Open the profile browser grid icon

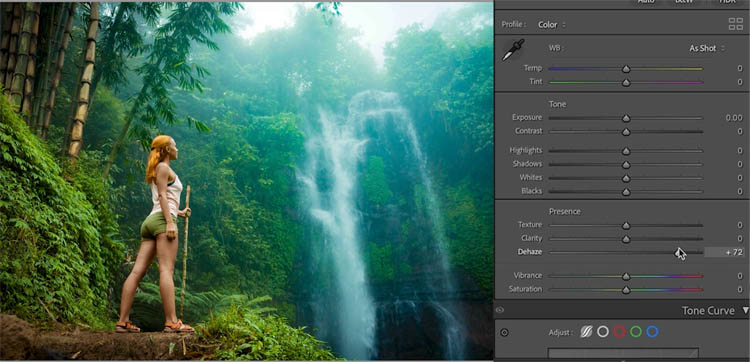[x=736, y=24]
